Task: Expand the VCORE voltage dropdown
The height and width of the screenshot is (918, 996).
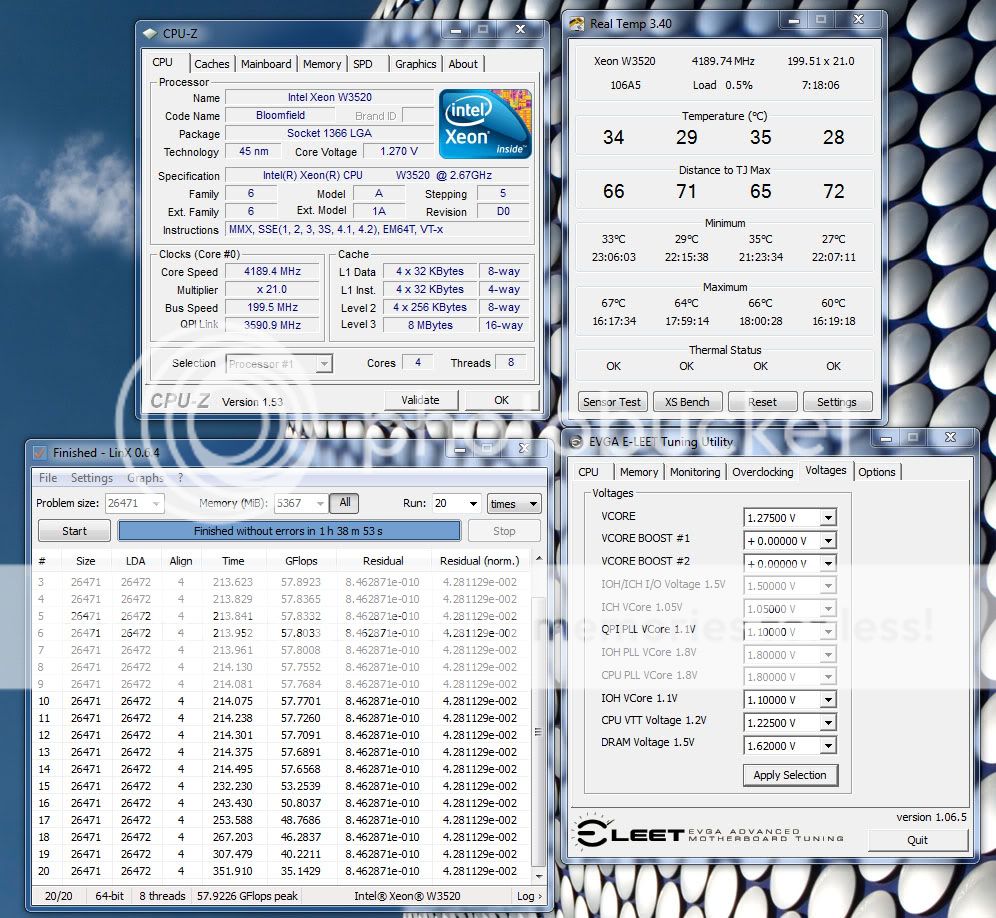Action: click(x=828, y=518)
